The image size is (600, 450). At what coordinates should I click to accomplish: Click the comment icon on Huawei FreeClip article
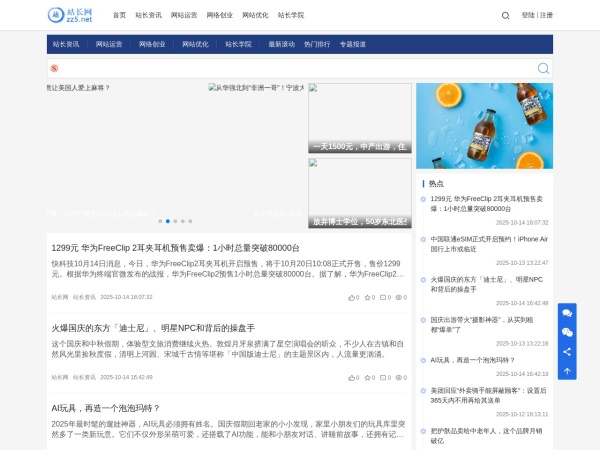coord(384,297)
